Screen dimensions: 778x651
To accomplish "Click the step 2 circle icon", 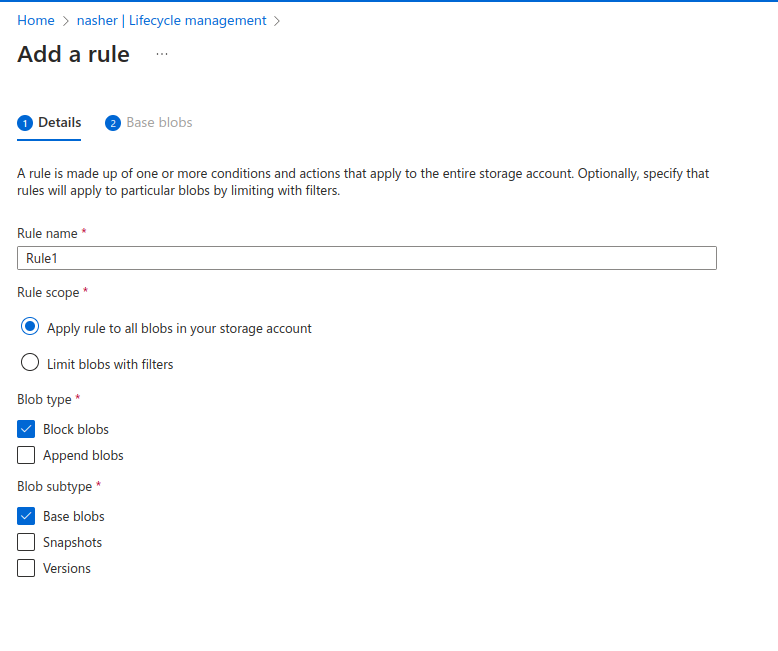I will click(x=113, y=123).
